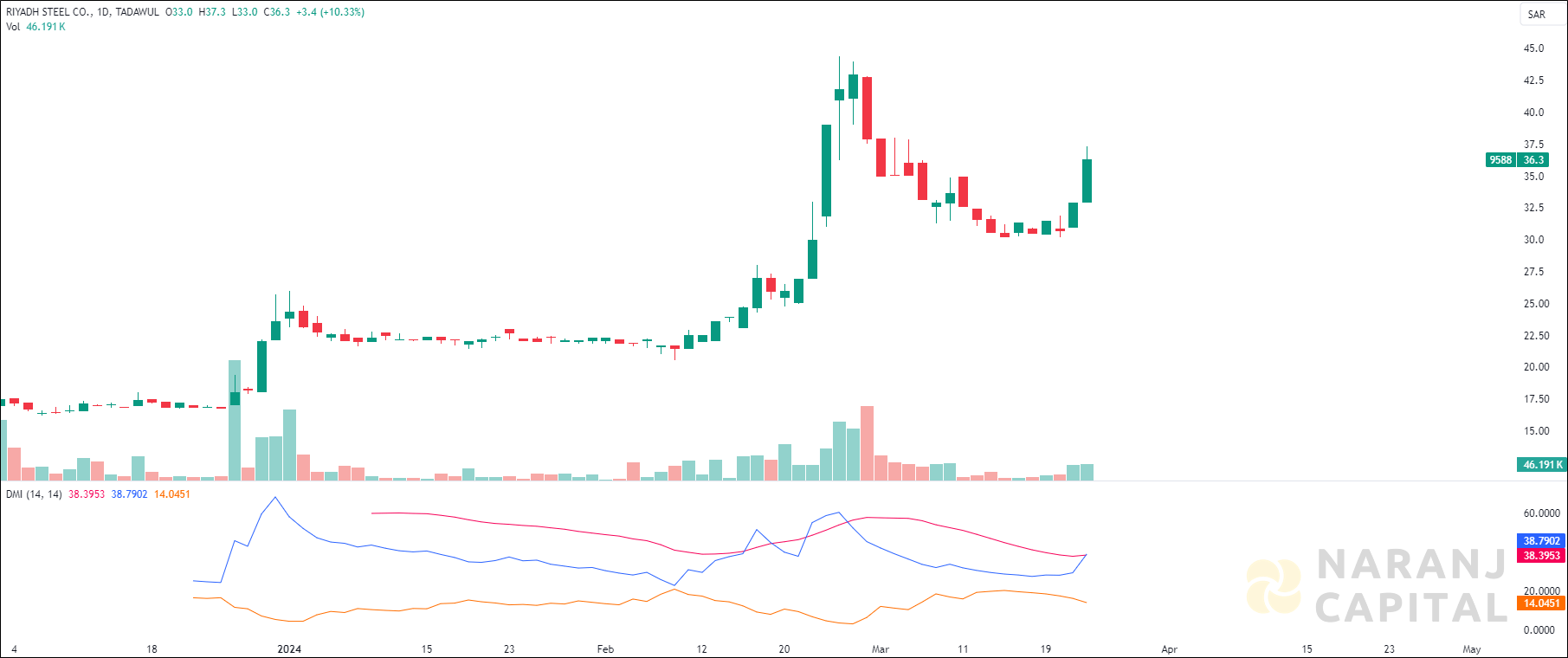The image size is (1568, 658).
Task: Click the 35.0 price scale label
Action: [x=1533, y=177]
